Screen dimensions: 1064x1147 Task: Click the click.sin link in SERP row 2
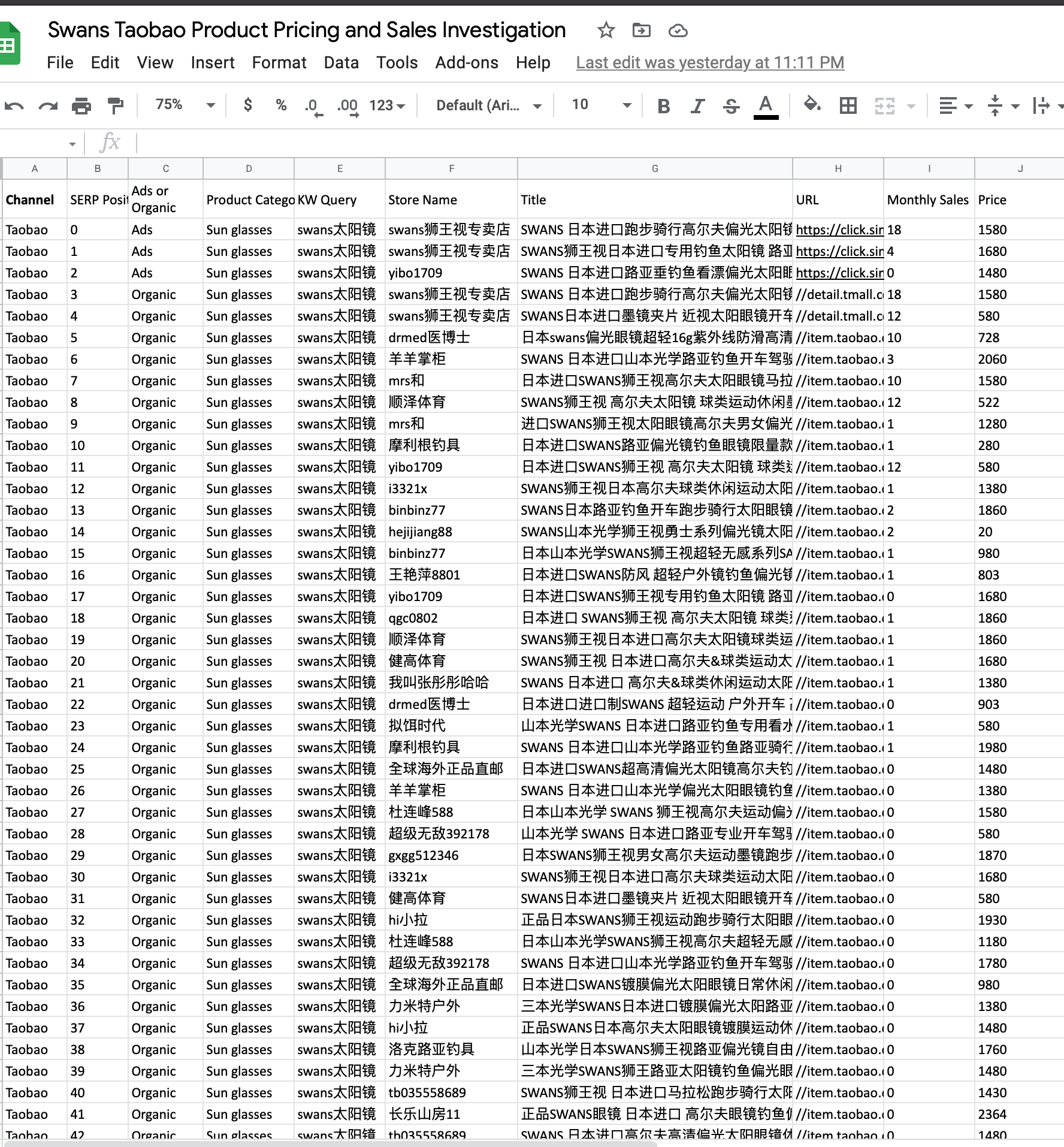click(839, 273)
